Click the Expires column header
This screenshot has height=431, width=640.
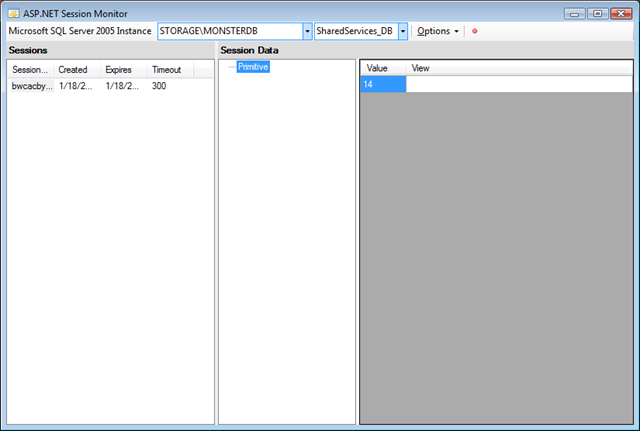tap(124, 69)
